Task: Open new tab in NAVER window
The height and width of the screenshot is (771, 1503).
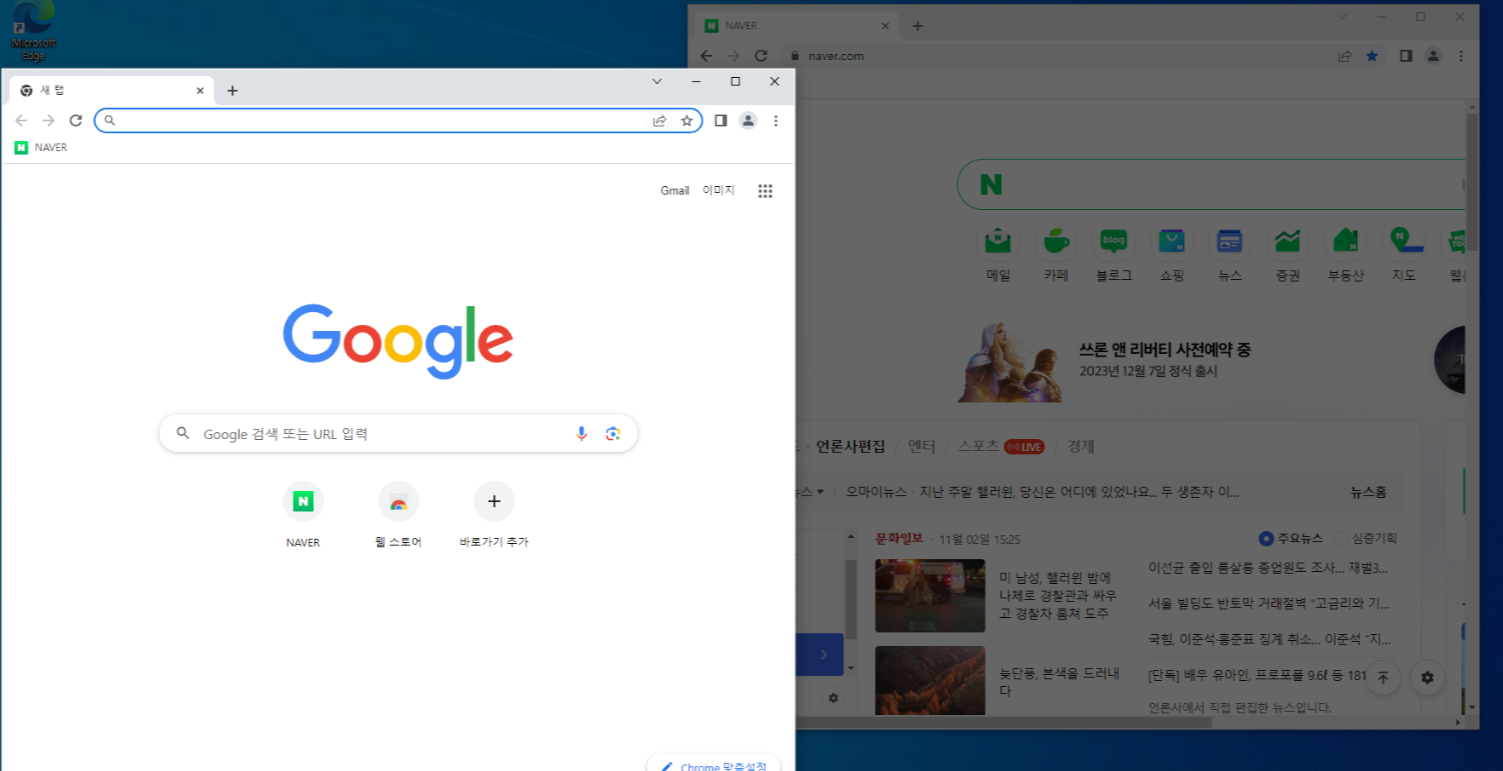Action: coord(918,25)
